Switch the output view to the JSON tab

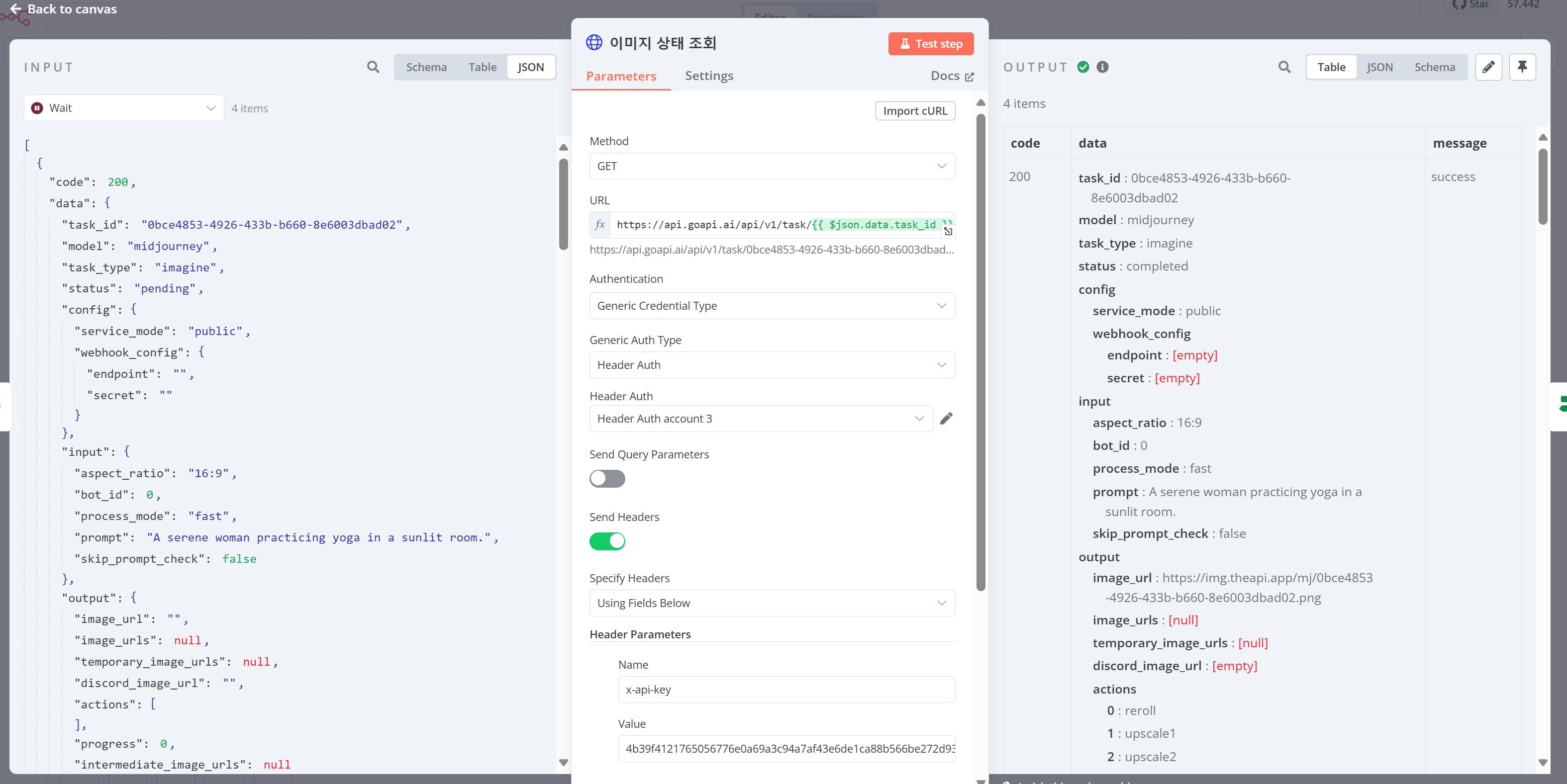(x=1379, y=67)
